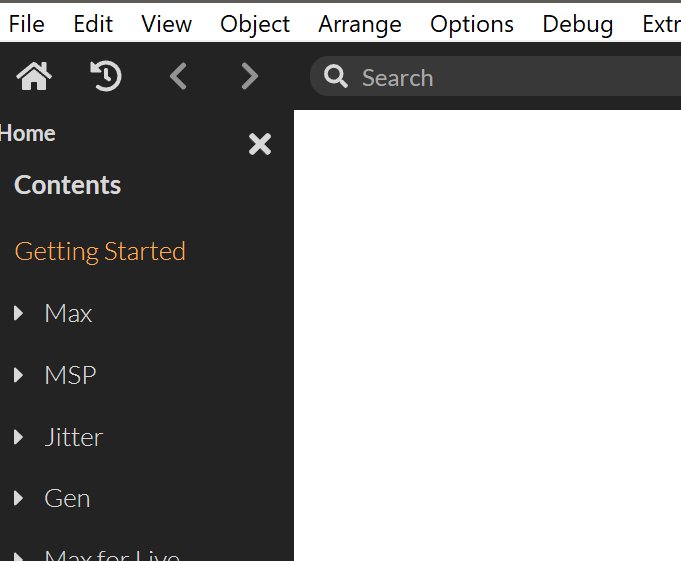
Task: Open the Getting Started link
Action: coord(100,251)
